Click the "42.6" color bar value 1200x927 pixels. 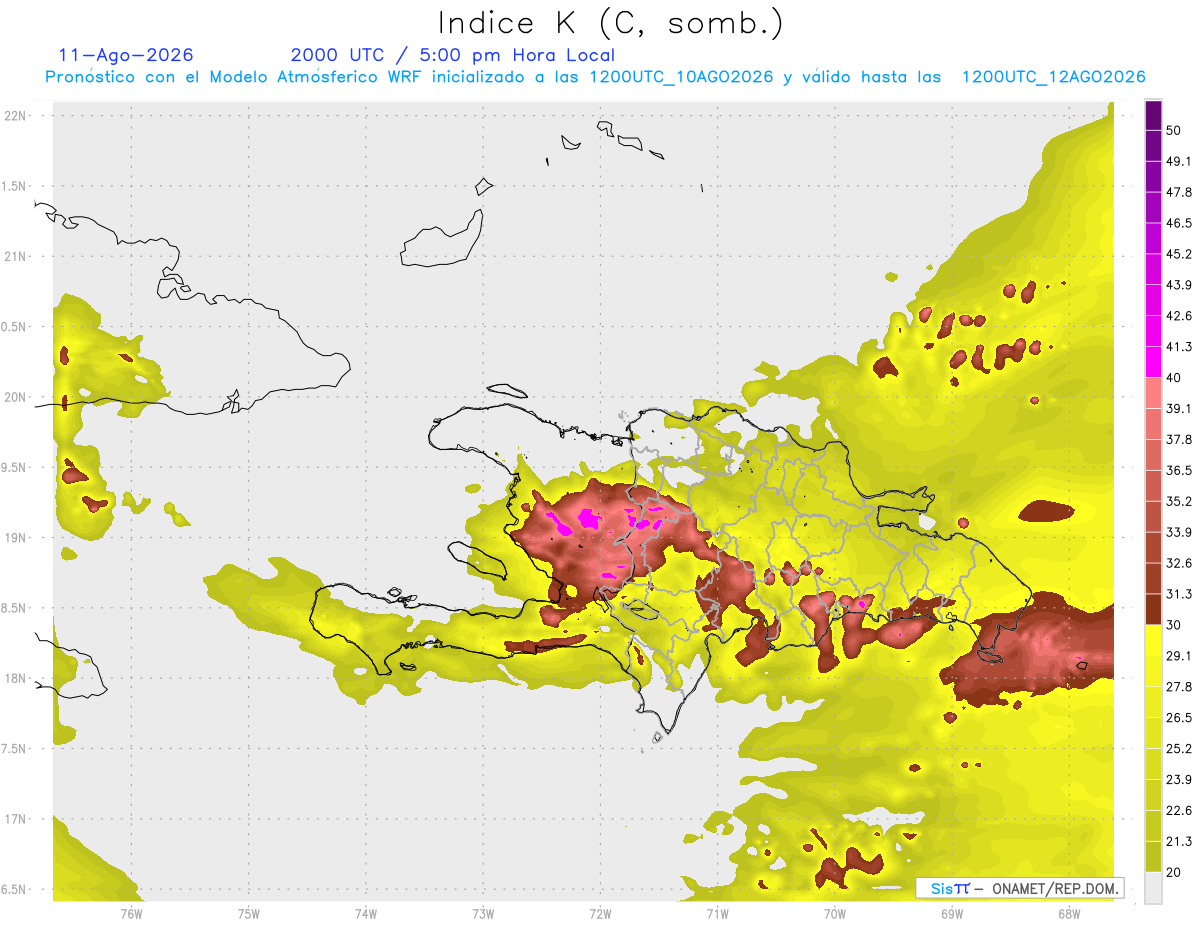point(1179,316)
